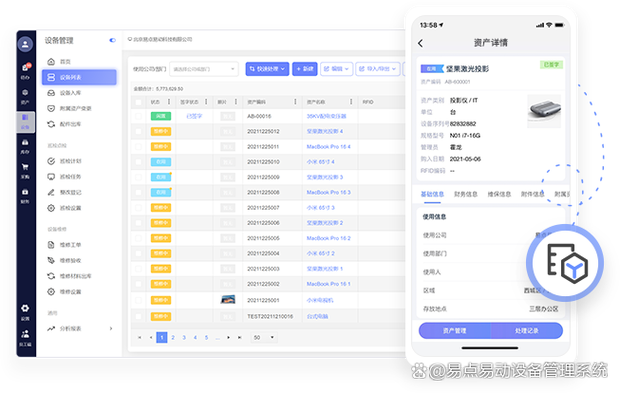This screenshot has width=620, height=393.
Task: Open the gear 设置 icon in dark rail
Action: coord(25,312)
